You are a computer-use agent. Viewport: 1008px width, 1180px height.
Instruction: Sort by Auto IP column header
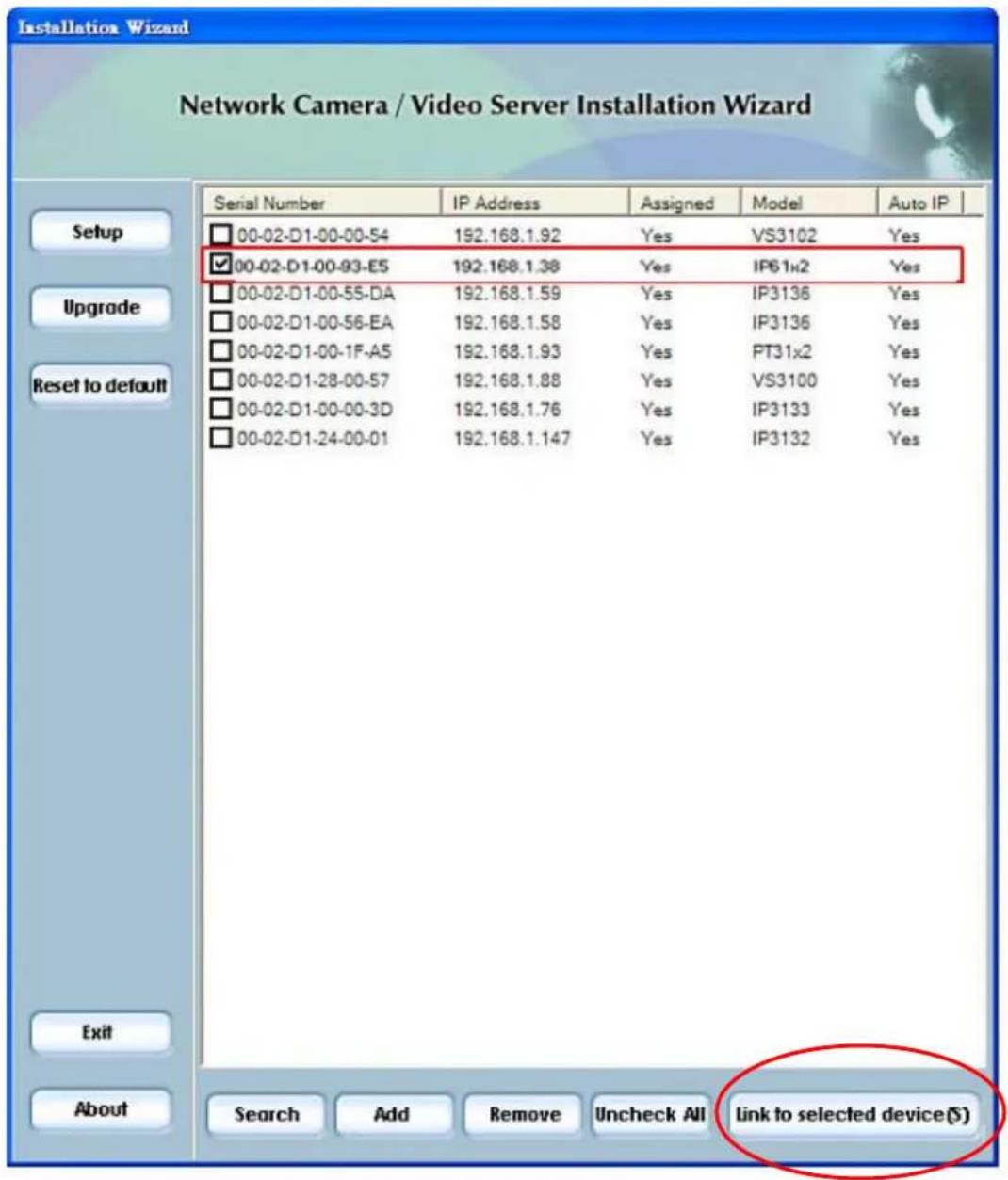pyautogui.click(x=919, y=202)
